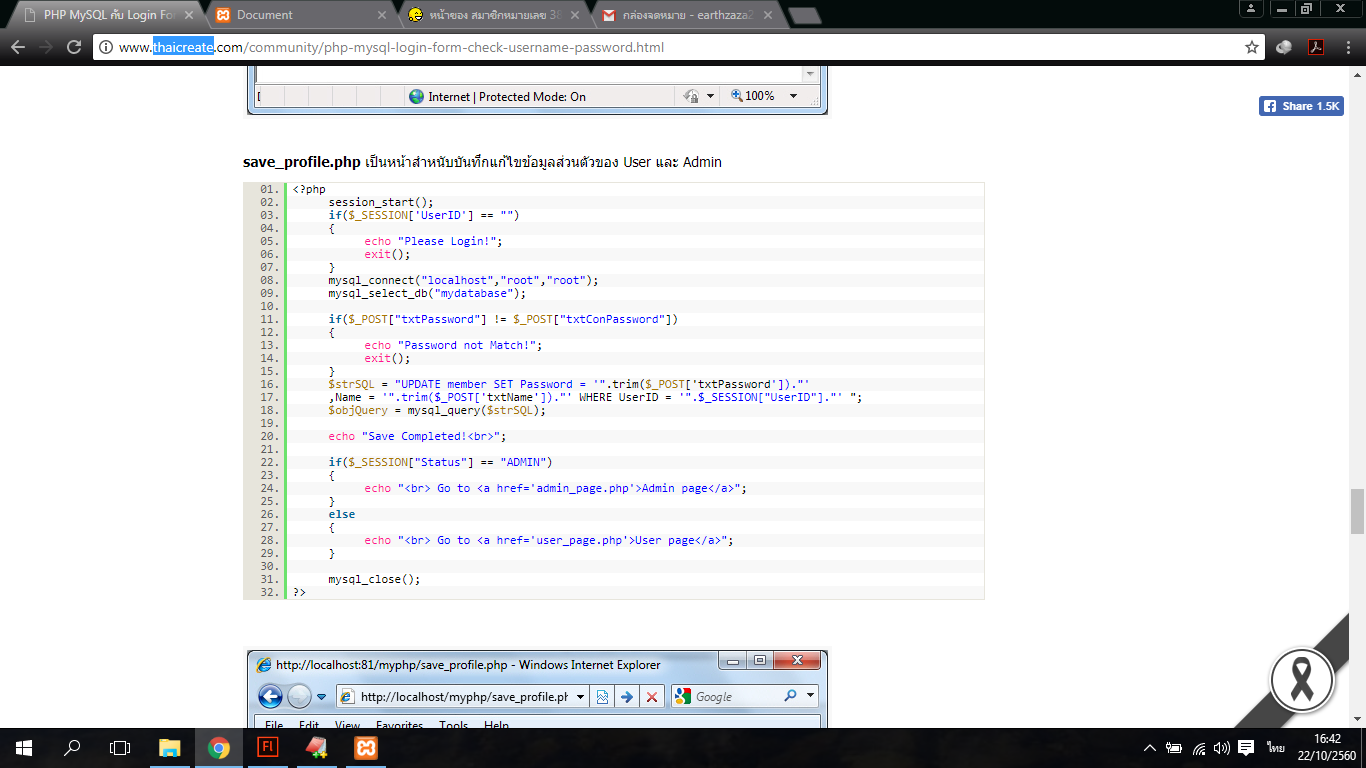Open the Wi-Fi network icon
Viewport: 1366px width, 768px height.
pyautogui.click(x=1199, y=748)
